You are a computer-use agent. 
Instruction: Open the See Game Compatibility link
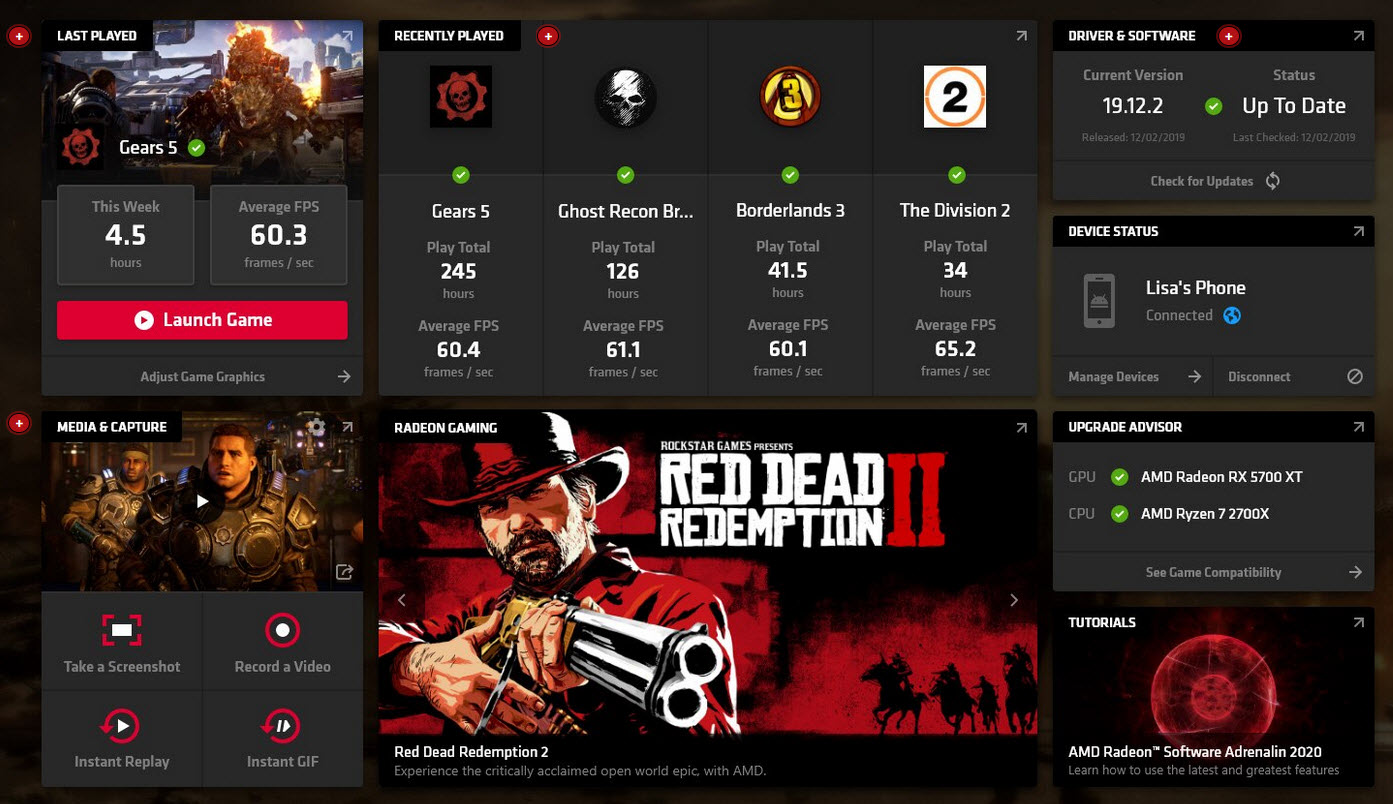1213,572
